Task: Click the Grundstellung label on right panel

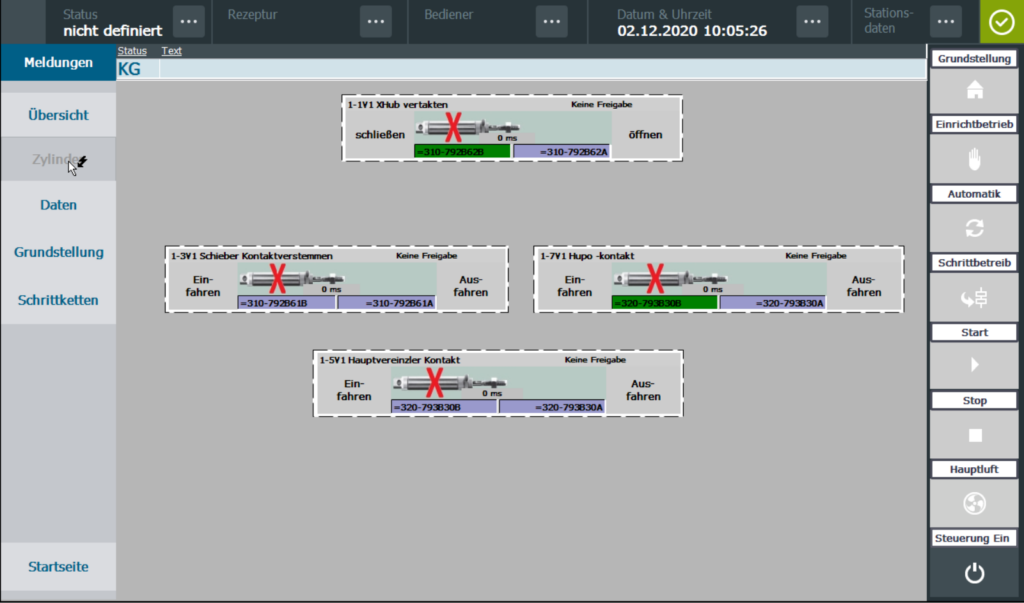Action: coord(974,59)
